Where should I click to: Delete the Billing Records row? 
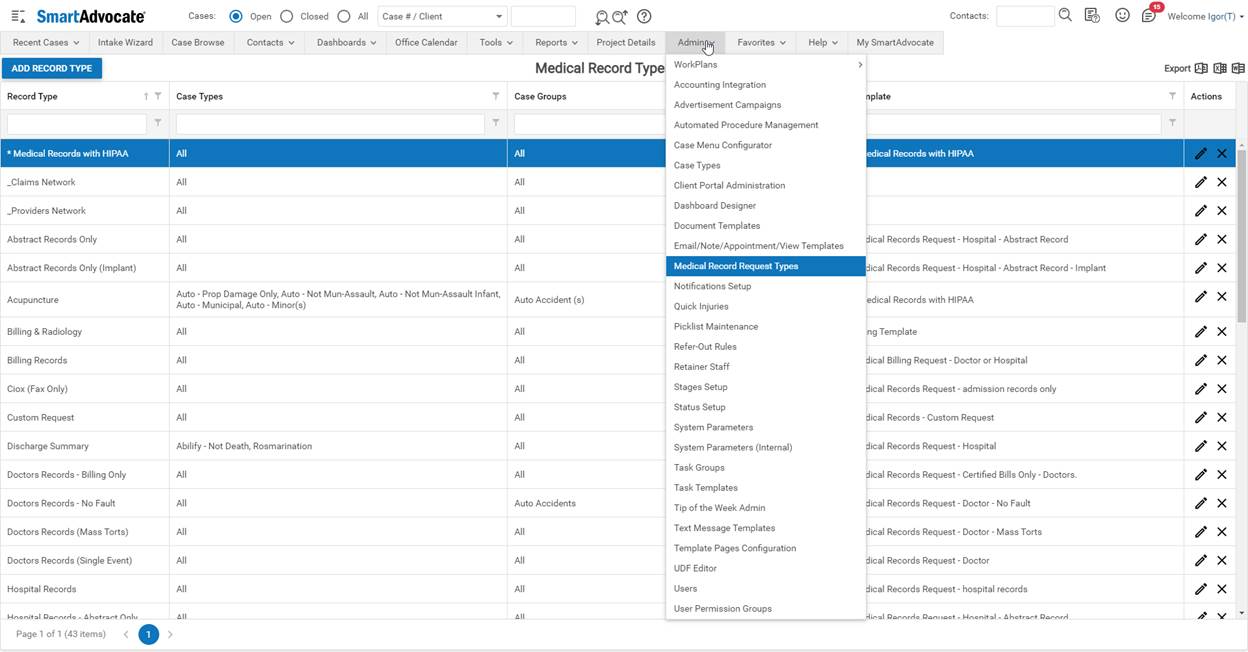click(1222, 360)
